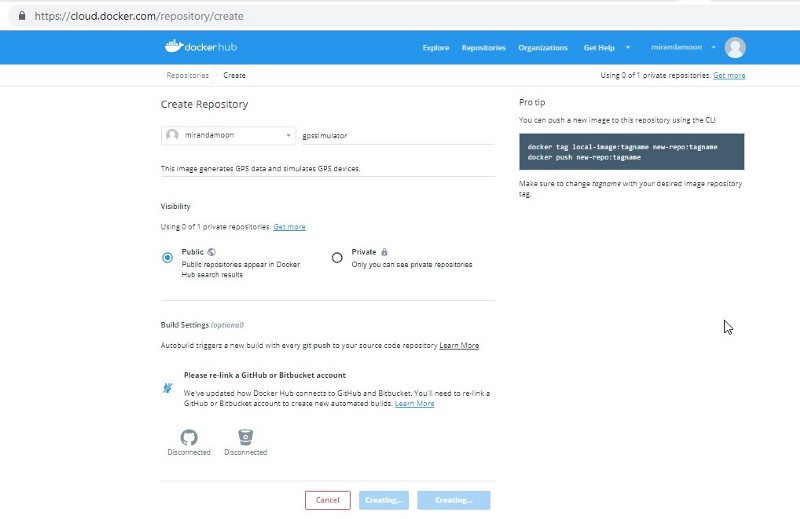Open Organizations in the navigation bar
Viewport: 800px width, 519px height.
coord(543,47)
